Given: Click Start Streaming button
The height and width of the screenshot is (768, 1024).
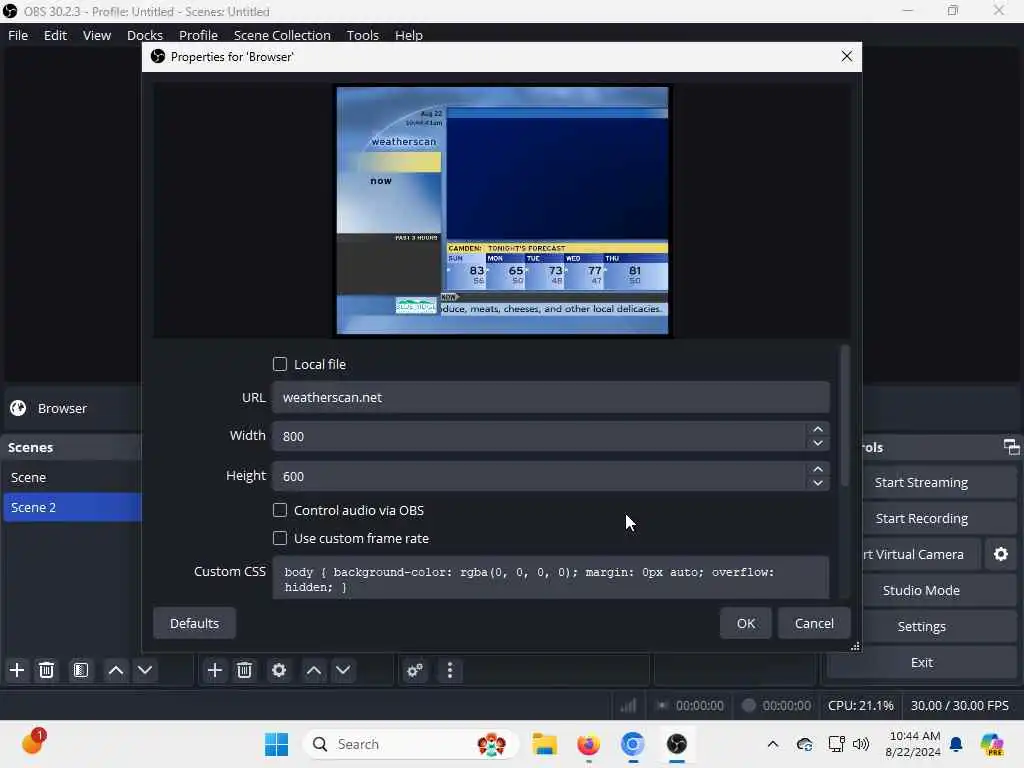Looking at the screenshot, I should click(x=939, y=483).
